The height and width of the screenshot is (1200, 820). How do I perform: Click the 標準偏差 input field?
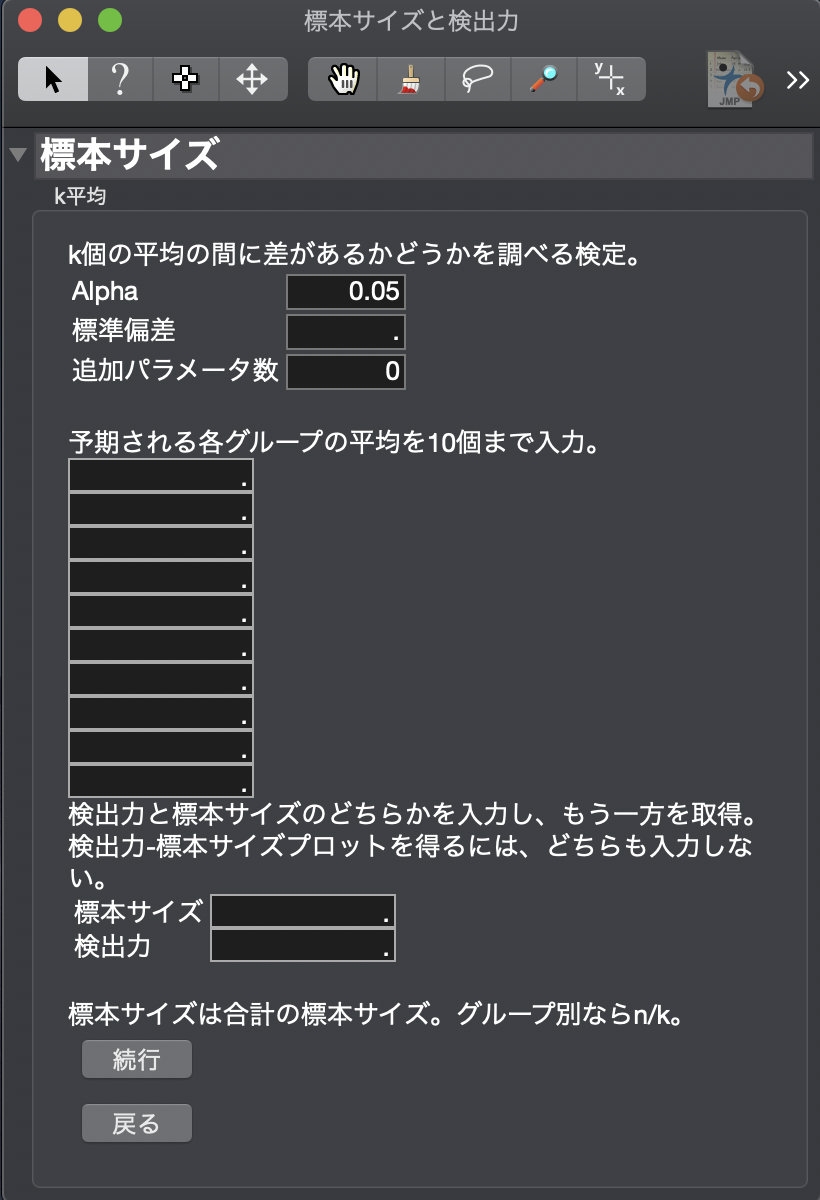(x=346, y=332)
